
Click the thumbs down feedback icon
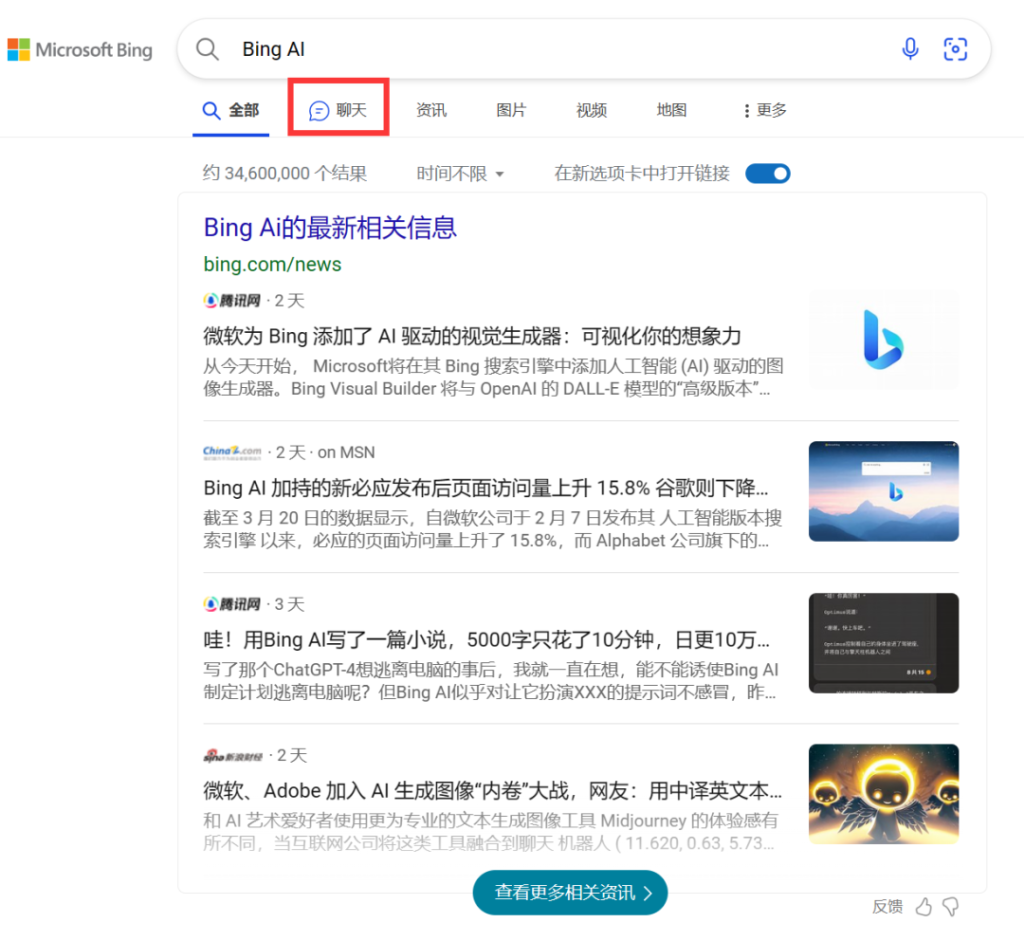pyautogui.click(x=951, y=906)
